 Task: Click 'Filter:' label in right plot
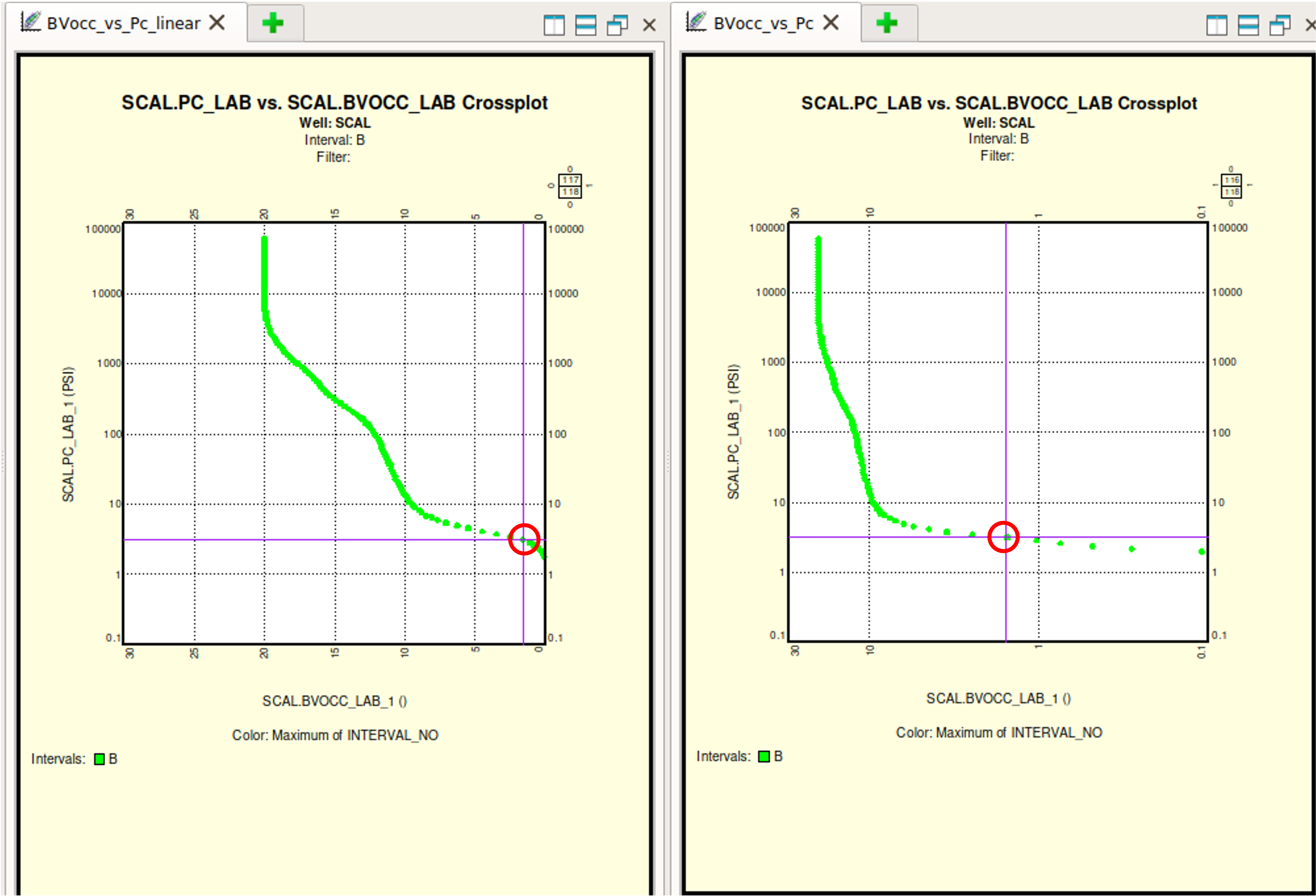[x=997, y=156]
